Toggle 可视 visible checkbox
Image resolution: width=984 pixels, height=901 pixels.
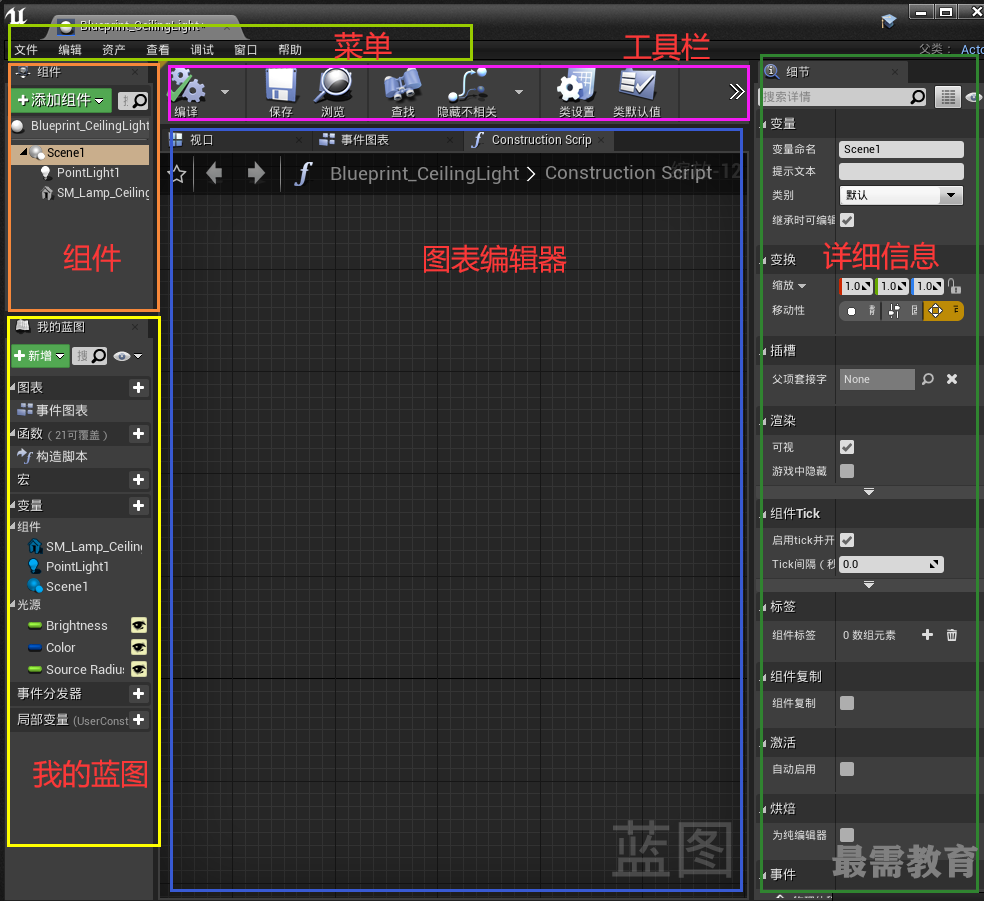pos(847,447)
